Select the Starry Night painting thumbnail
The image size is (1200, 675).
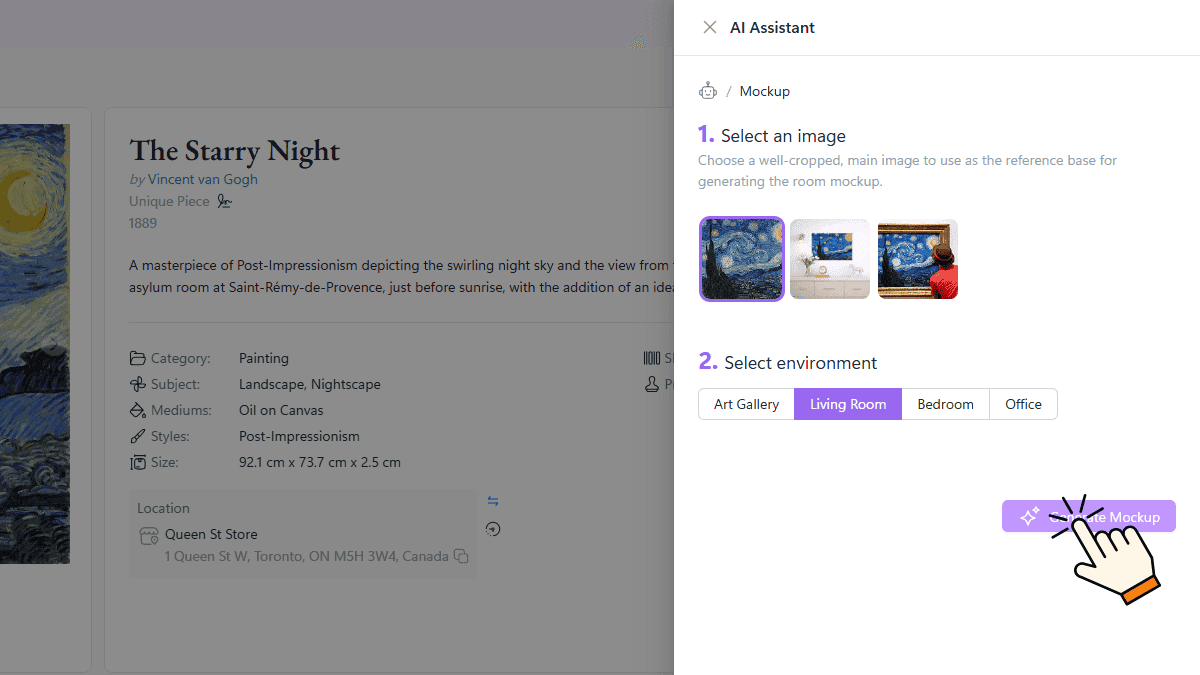click(742, 259)
